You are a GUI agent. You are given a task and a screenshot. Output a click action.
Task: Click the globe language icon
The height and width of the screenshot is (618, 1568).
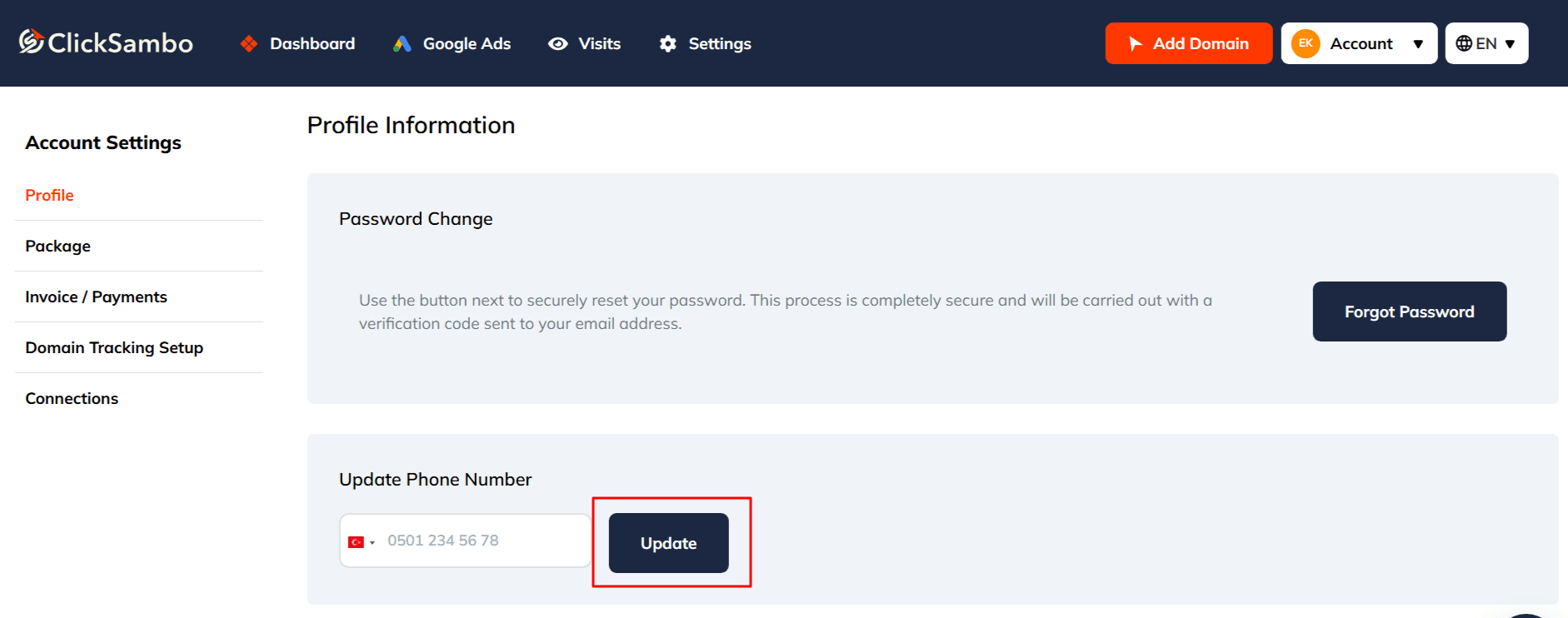pyautogui.click(x=1464, y=43)
